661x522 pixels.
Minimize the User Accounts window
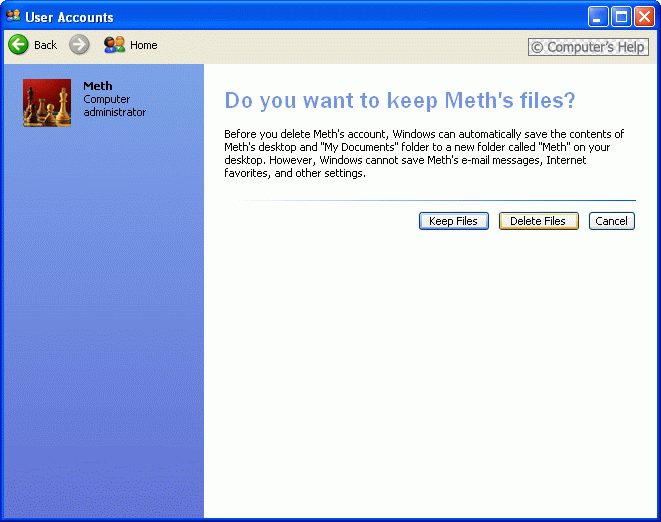(598, 17)
